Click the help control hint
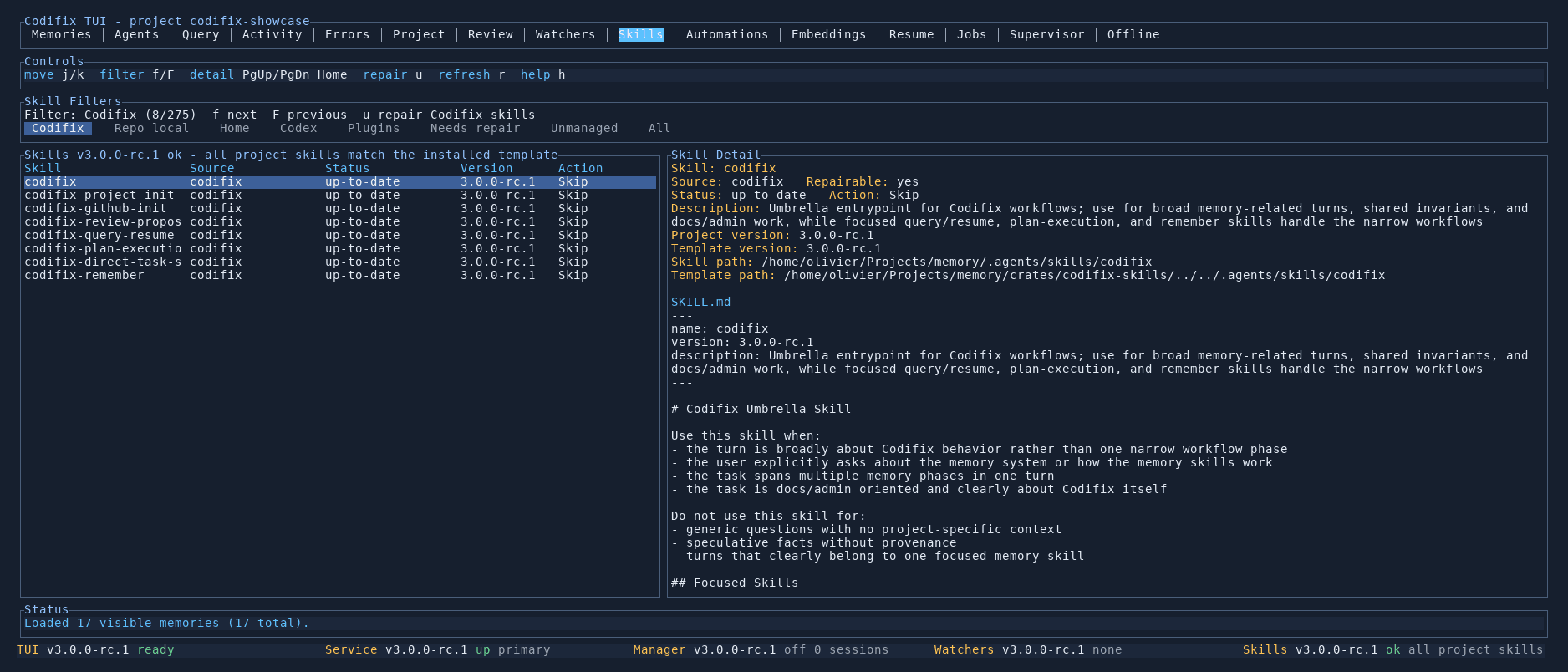This screenshot has width=1568, height=672. pos(542,74)
